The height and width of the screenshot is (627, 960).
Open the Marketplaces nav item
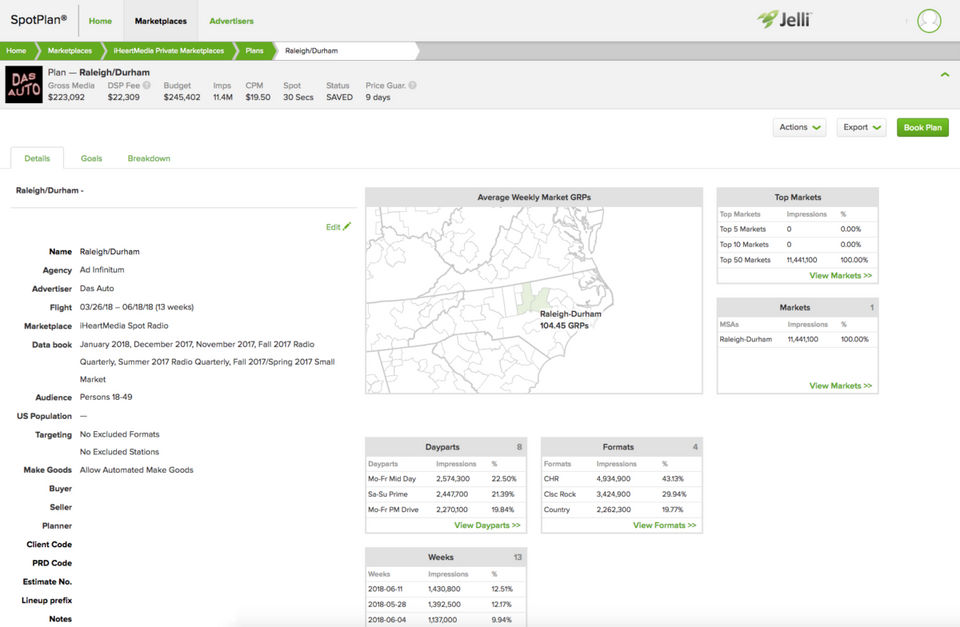[160, 21]
